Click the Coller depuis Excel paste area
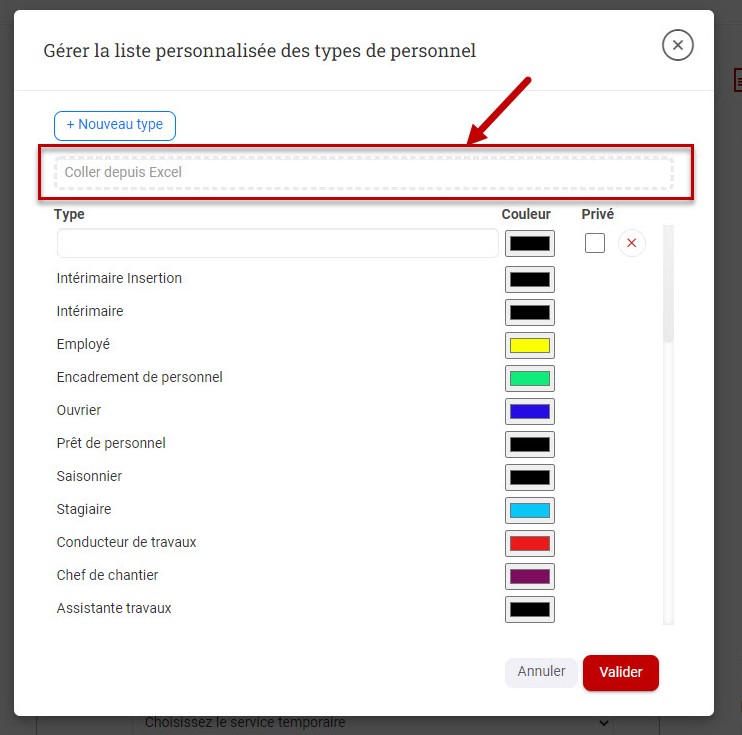The width and height of the screenshot is (742, 735). tap(363, 173)
